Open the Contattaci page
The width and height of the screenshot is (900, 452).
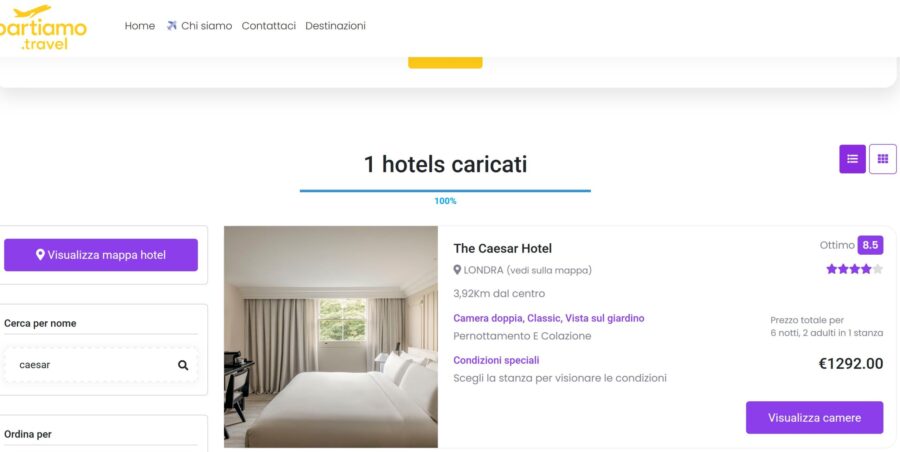click(x=269, y=26)
